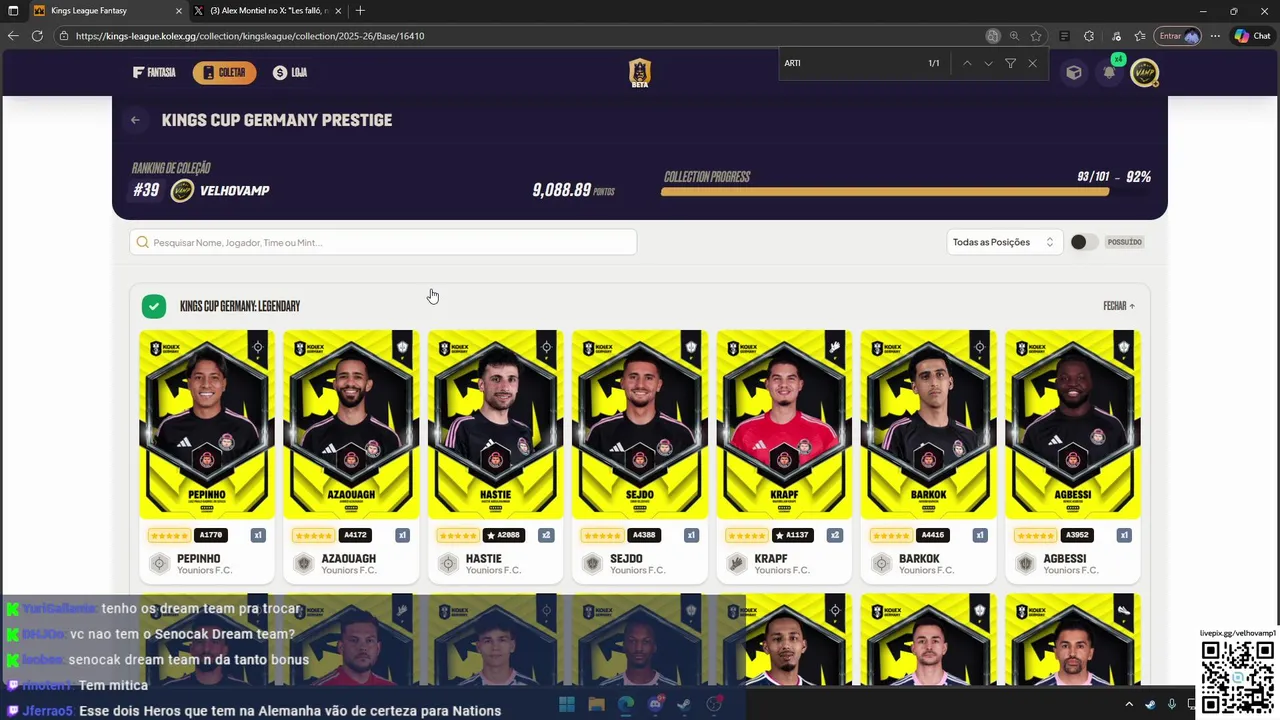Open the notifications bell icon
Image resolution: width=1280 pixels, height=720 pixels.
pyautogui.click(x=1109, y=73)
